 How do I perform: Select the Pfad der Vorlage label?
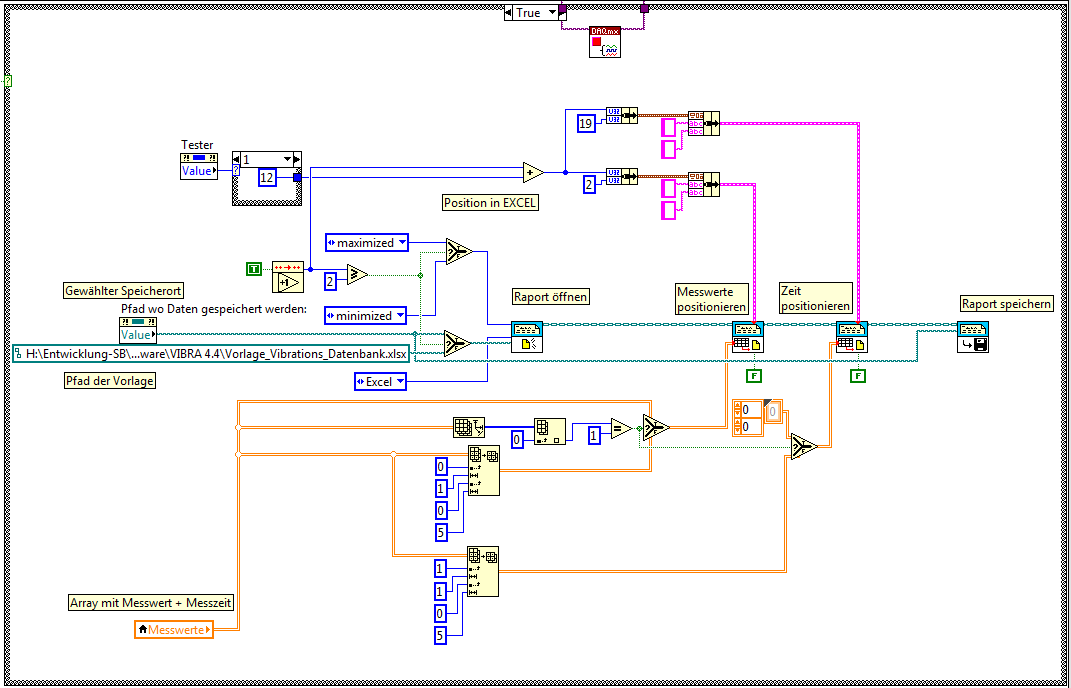point(109,381)
